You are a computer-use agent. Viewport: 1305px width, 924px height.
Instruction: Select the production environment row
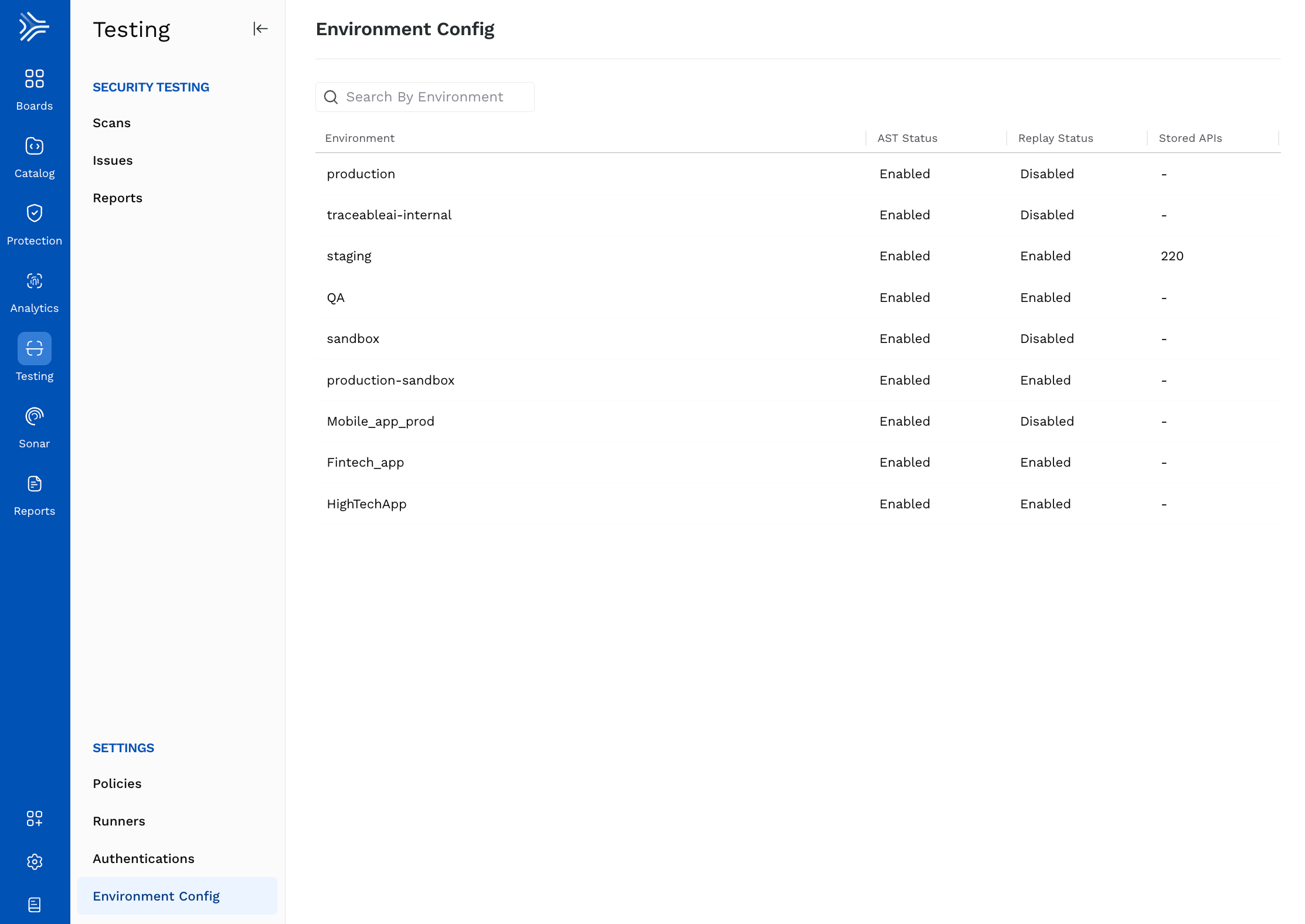[x=798, y=174]
